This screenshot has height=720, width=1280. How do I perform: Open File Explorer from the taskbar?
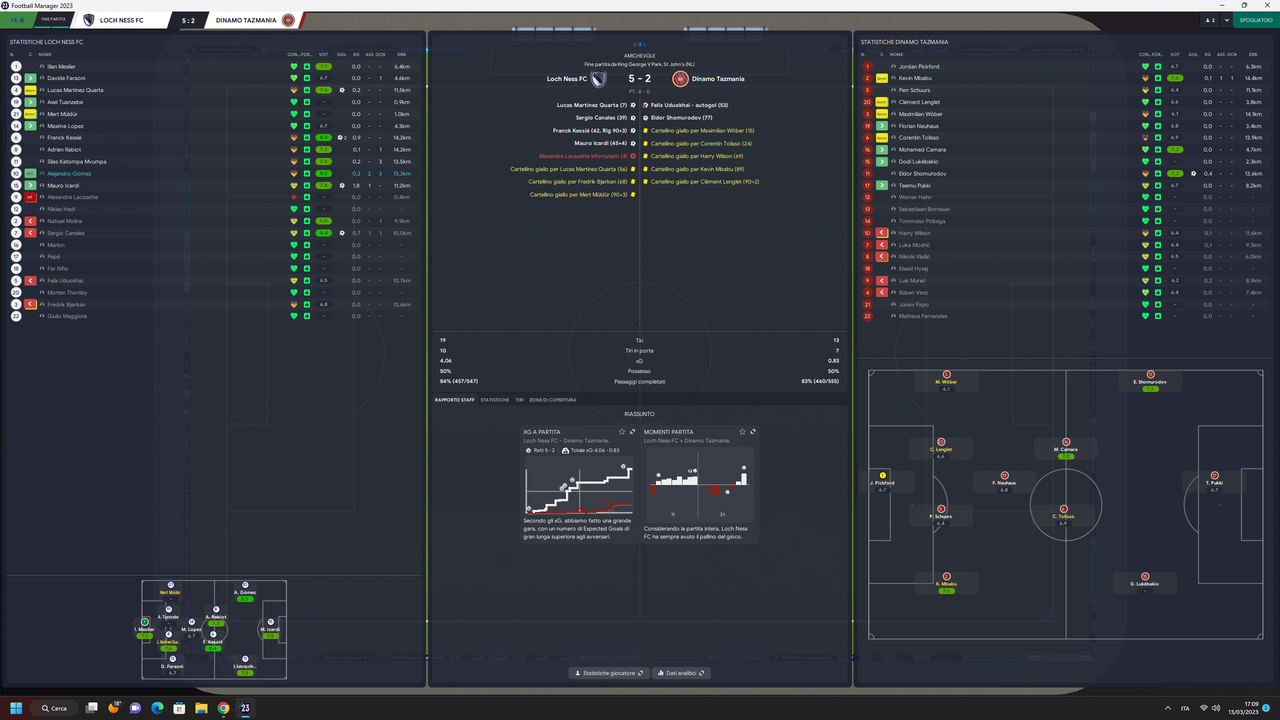click(x=201, y=708)
